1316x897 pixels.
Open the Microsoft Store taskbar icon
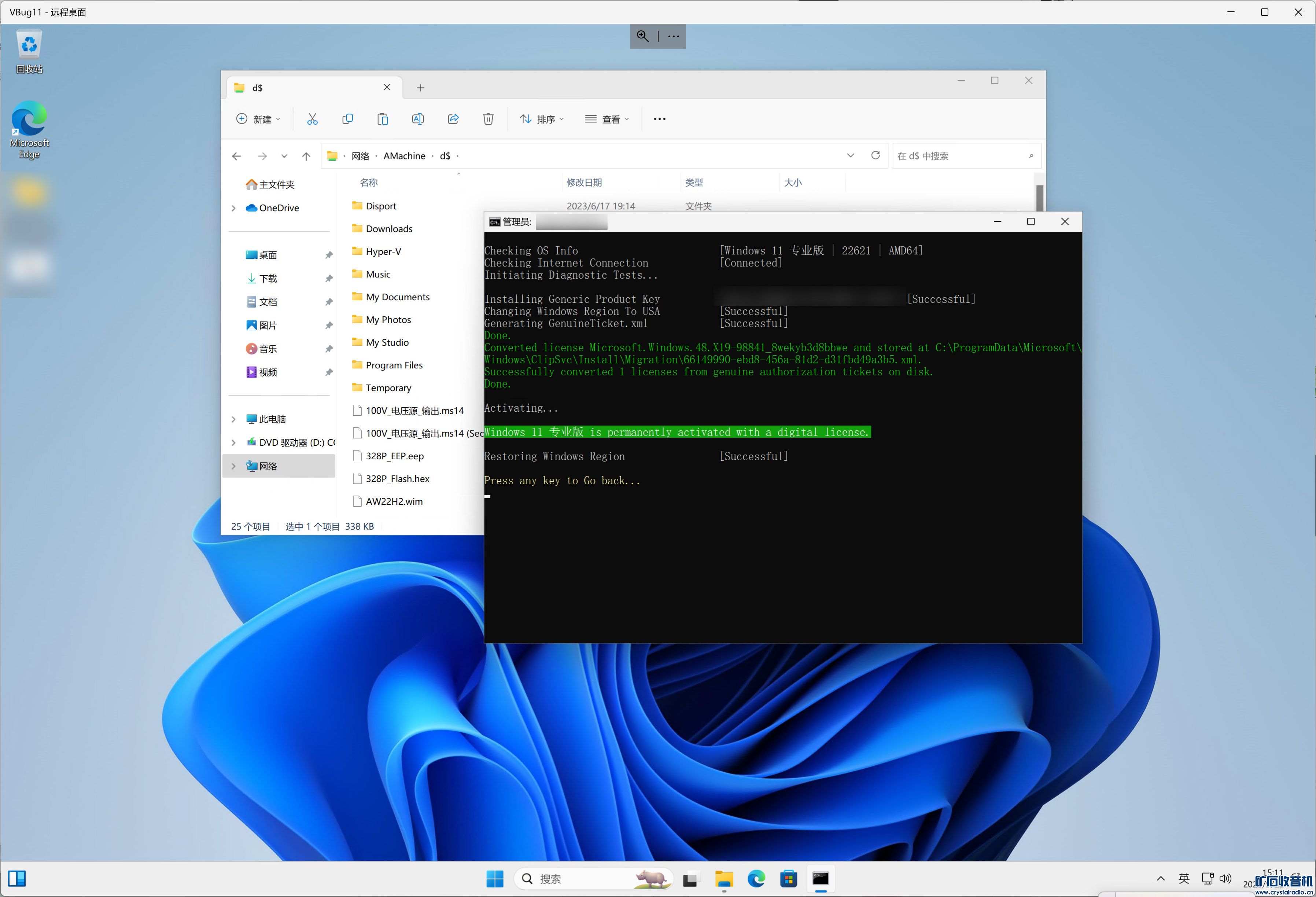[x=788, y=879]
